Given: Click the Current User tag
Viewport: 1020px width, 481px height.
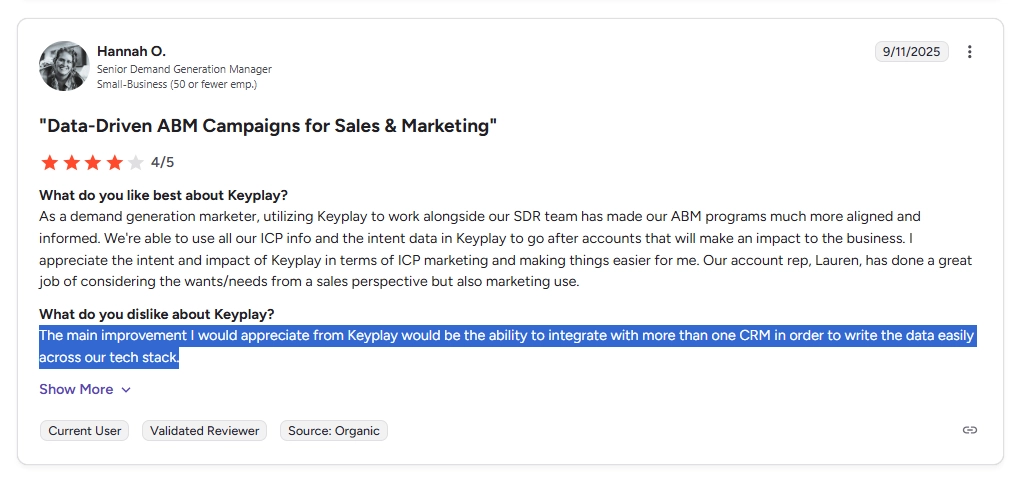Looking at the screenshot, I should [x=85, y=431].
